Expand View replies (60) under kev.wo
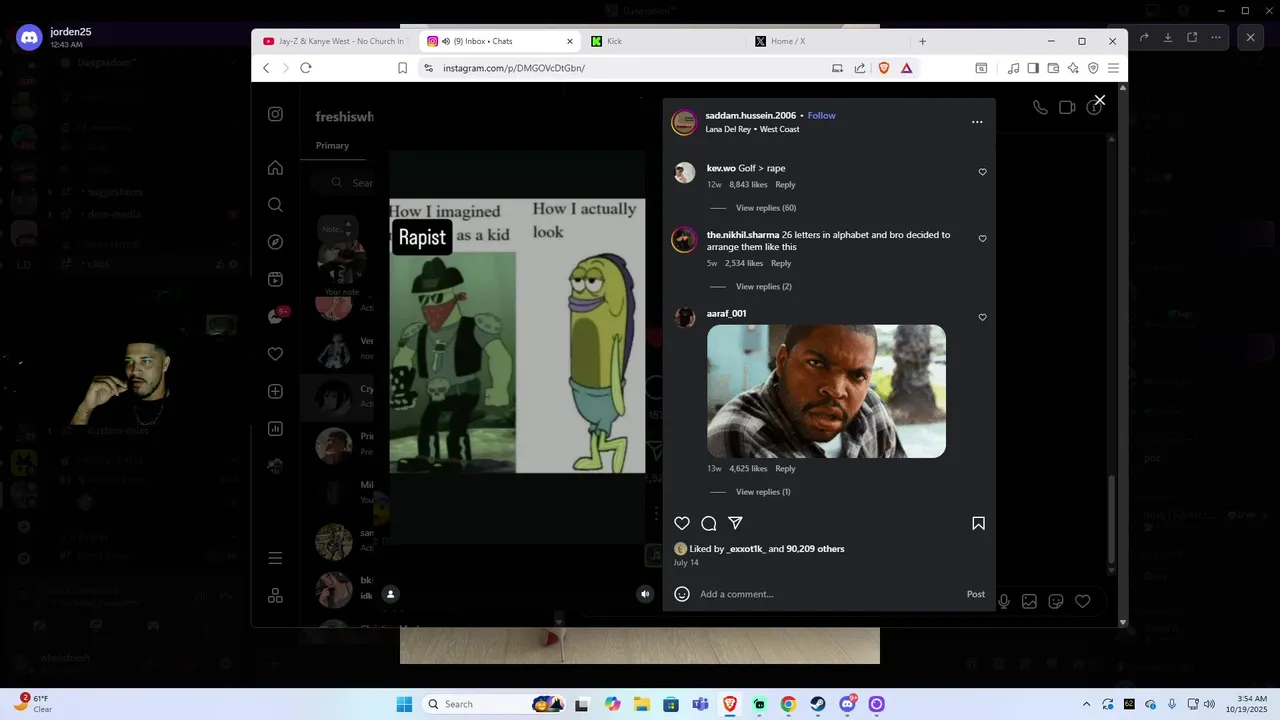Viewport: 1280px width, 720px height. (766, 208)
